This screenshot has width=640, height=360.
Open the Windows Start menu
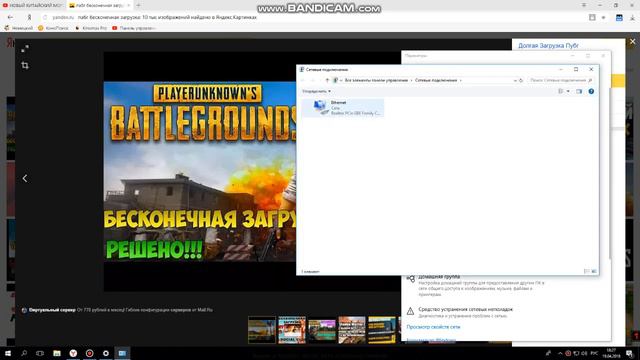8,353
